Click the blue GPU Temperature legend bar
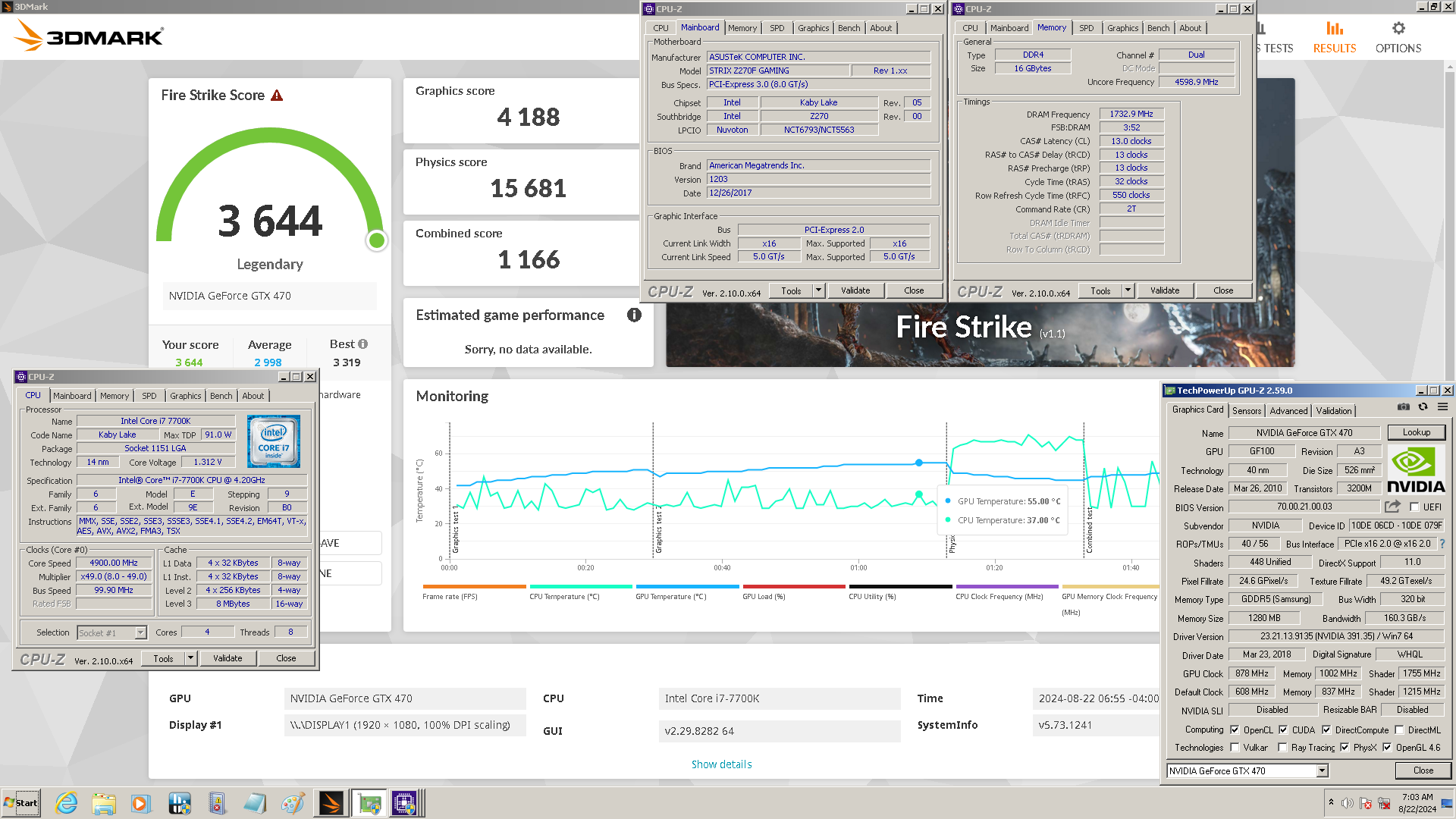 point(687,586)
